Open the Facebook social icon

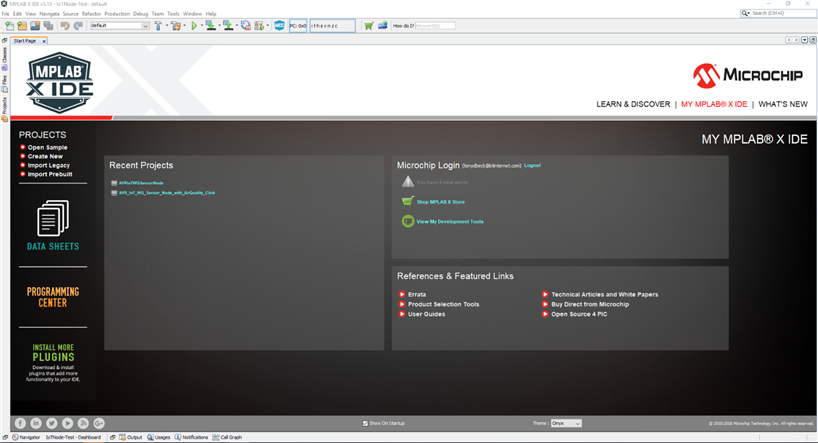coord(20,423)
